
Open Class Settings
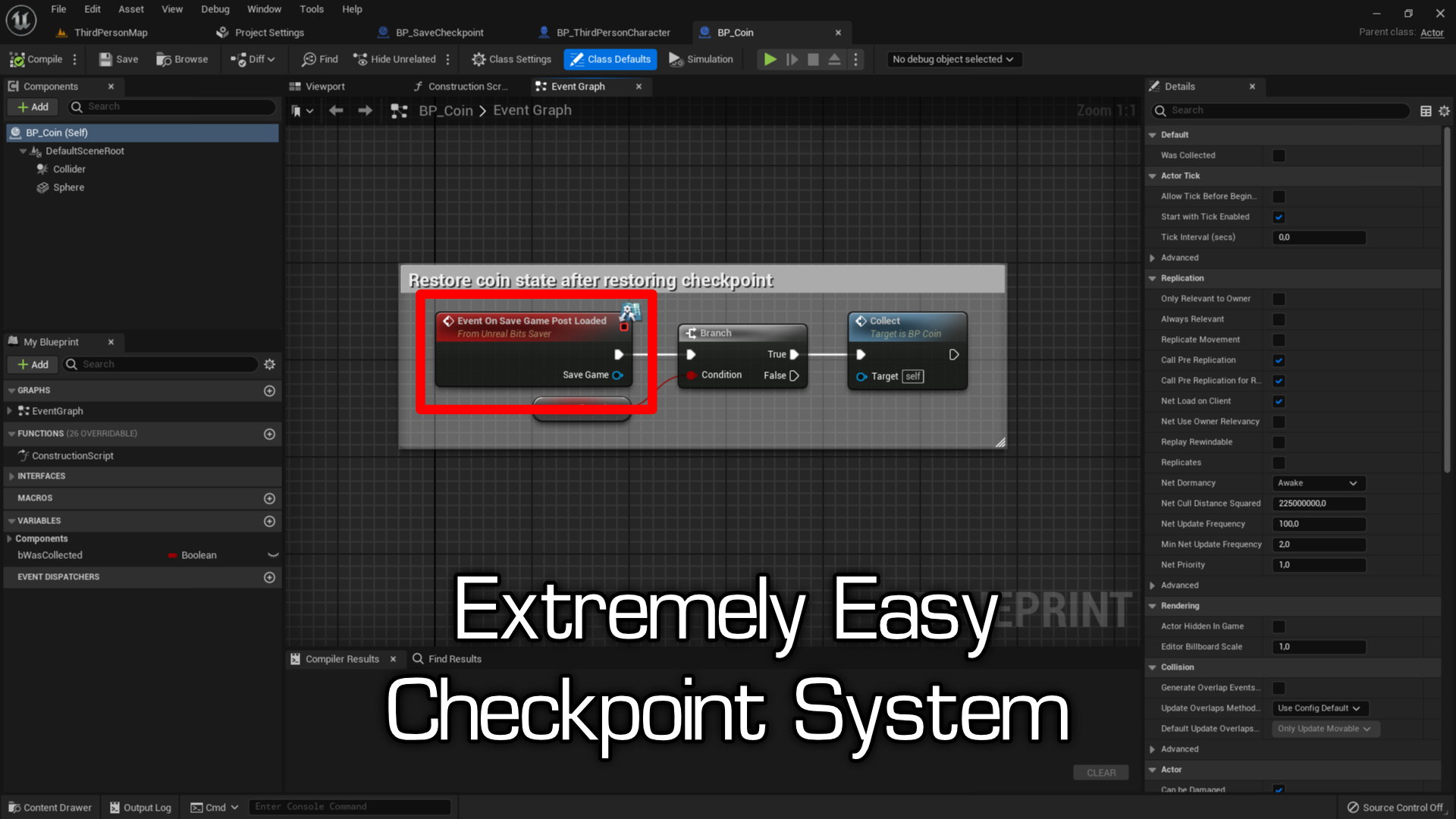pyautogui.click(x=511, y=59)
